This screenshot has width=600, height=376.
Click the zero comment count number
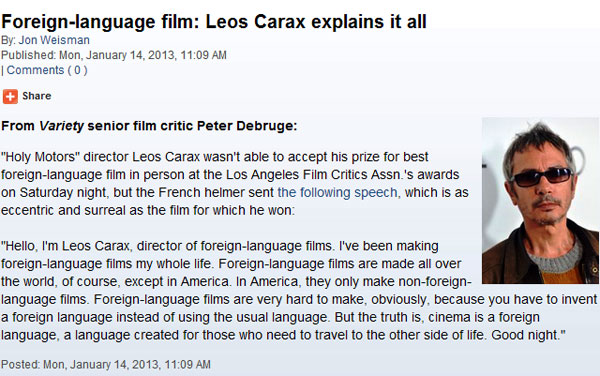point(77,70)
